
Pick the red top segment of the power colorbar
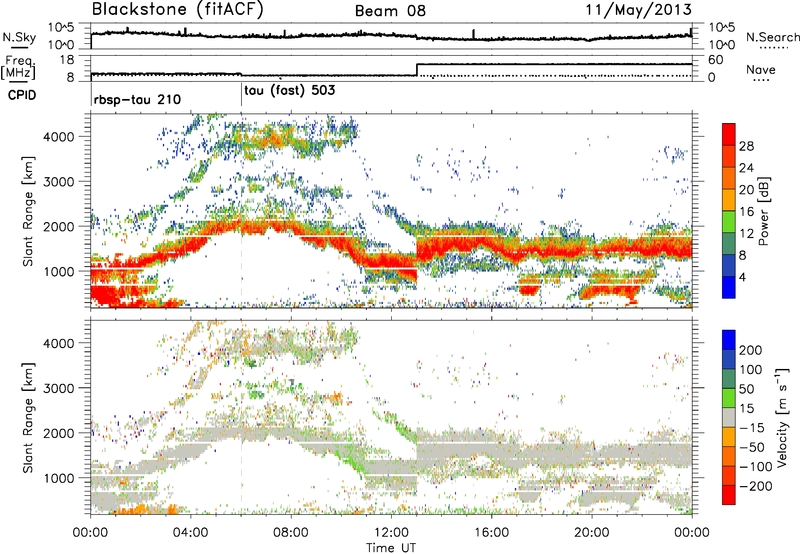pos(729,134)
